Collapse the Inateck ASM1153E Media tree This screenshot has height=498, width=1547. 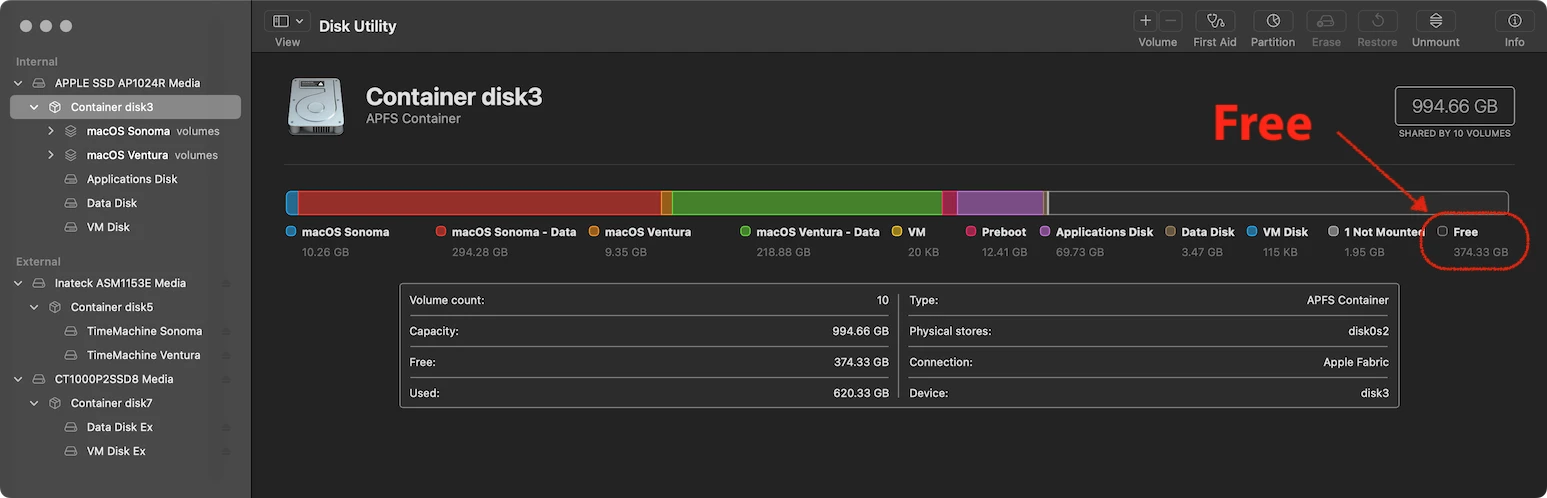(x=18, y=283)
